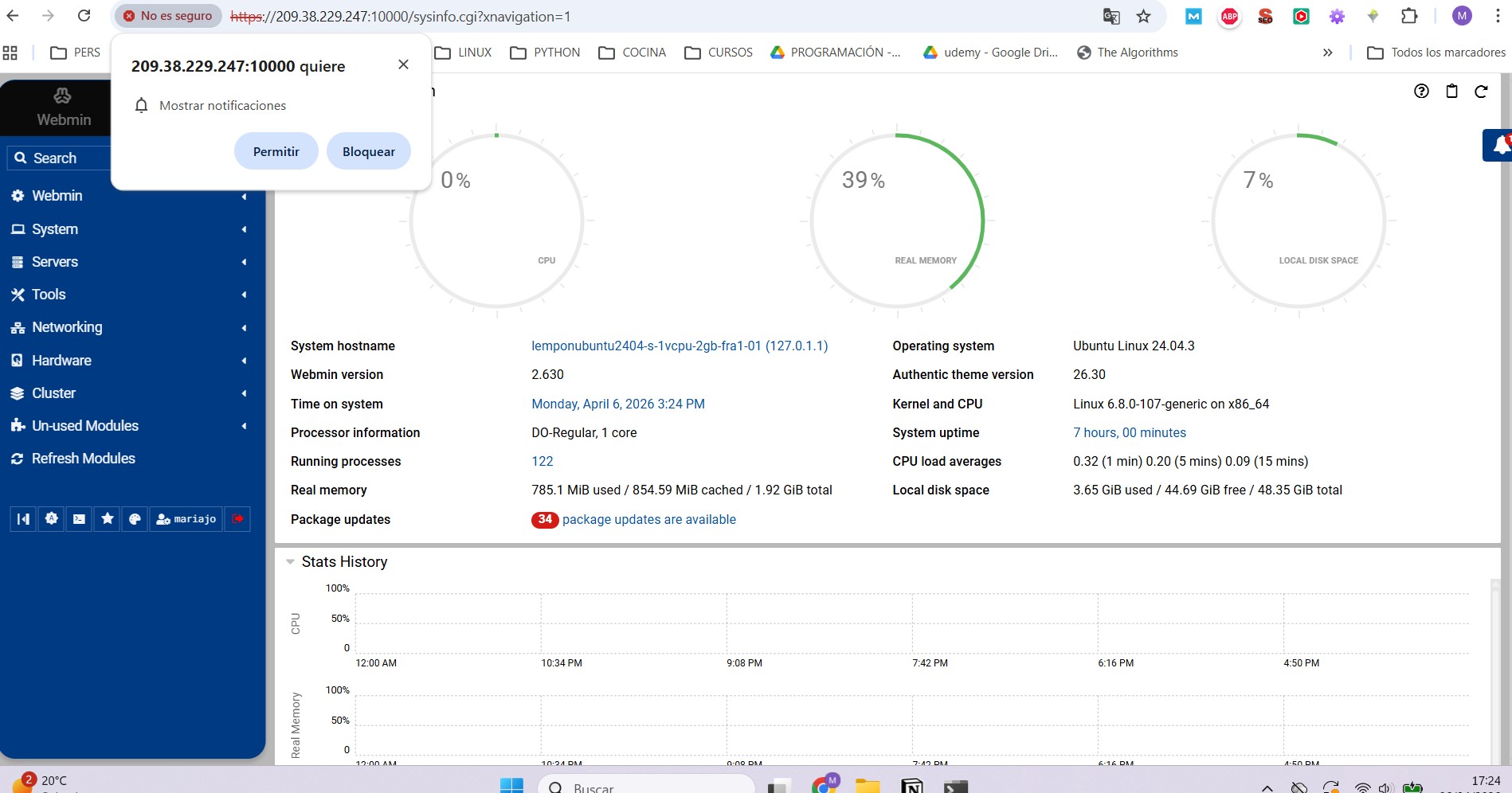Viewport: 1512px width, 793px height.
Task: Expand the System menu in sidebar
Action: (55, 229)
